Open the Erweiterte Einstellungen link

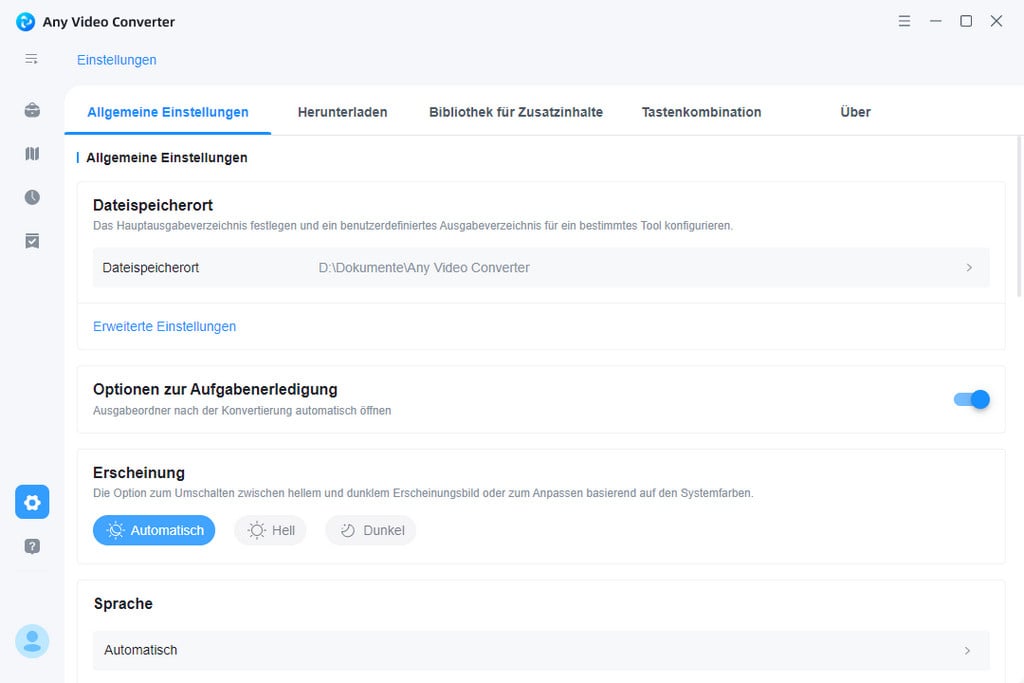[165, 326]
